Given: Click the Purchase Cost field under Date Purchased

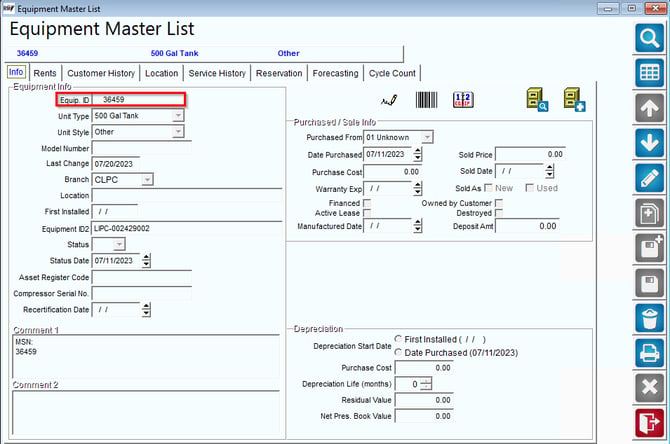Looking at the screenshot, I should coord(392,172).
